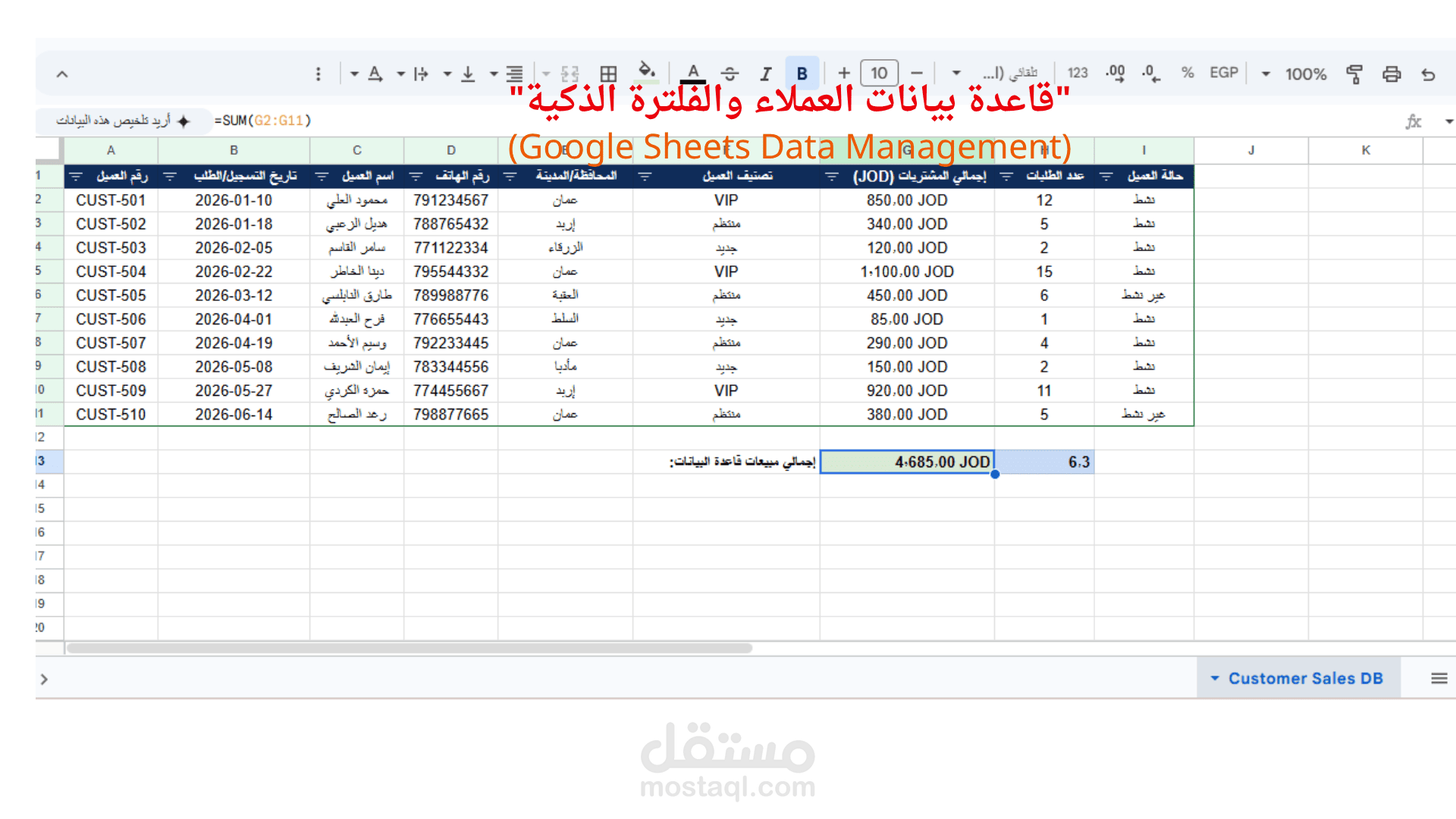Screen dimensions: 1456x819
Task: Select cell CUST-510
Action: click(111, 414)
